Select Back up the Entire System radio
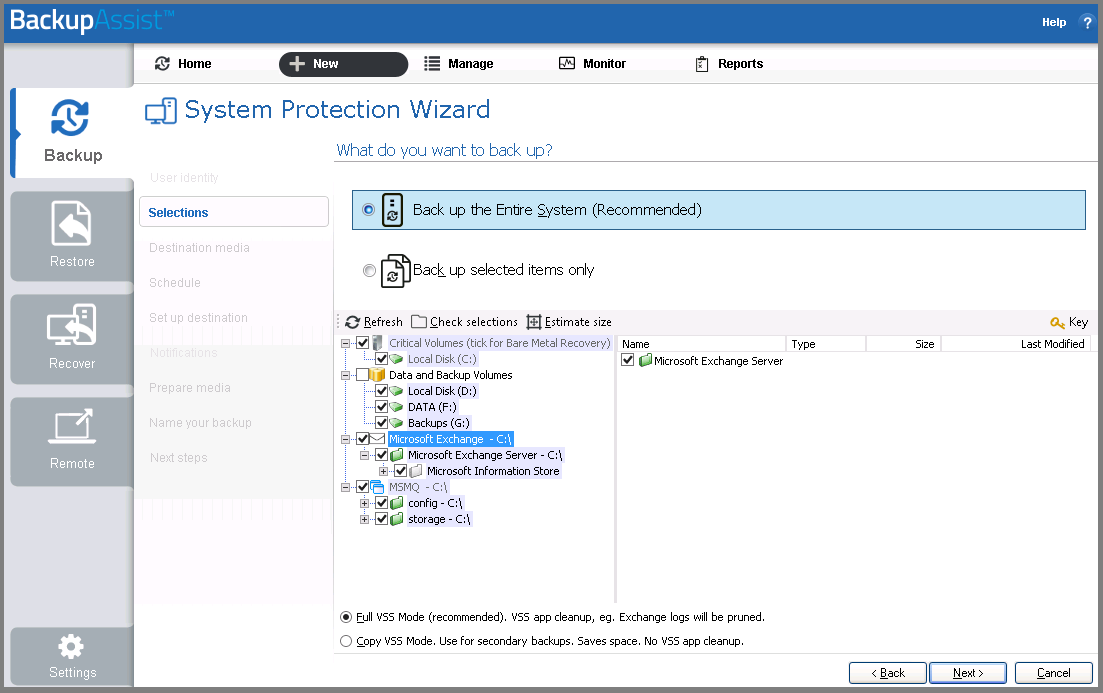Viewport: 1103px width, 693px height. point(369,210)
